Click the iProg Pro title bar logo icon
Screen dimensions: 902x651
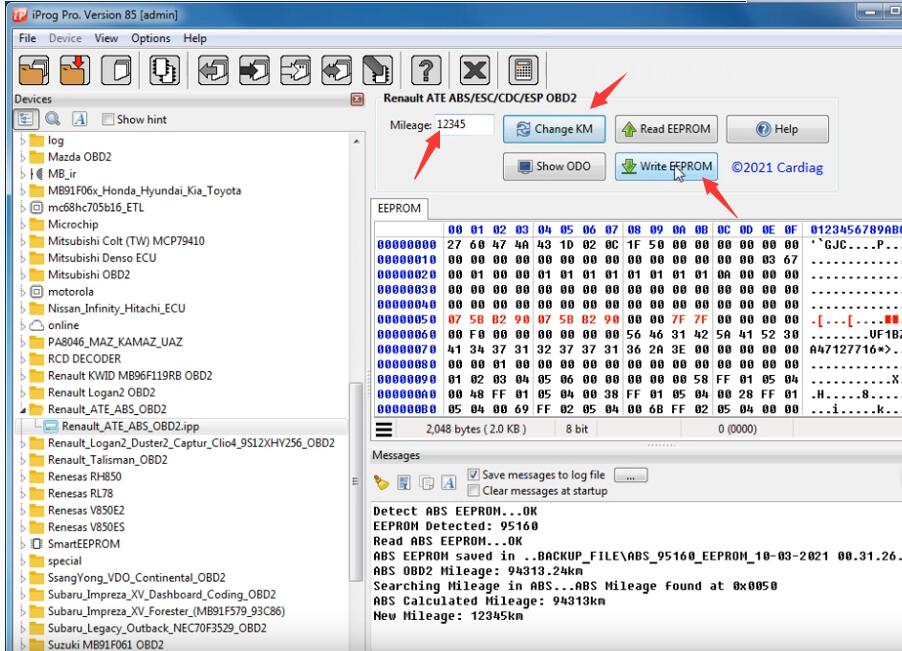[21, 14]
